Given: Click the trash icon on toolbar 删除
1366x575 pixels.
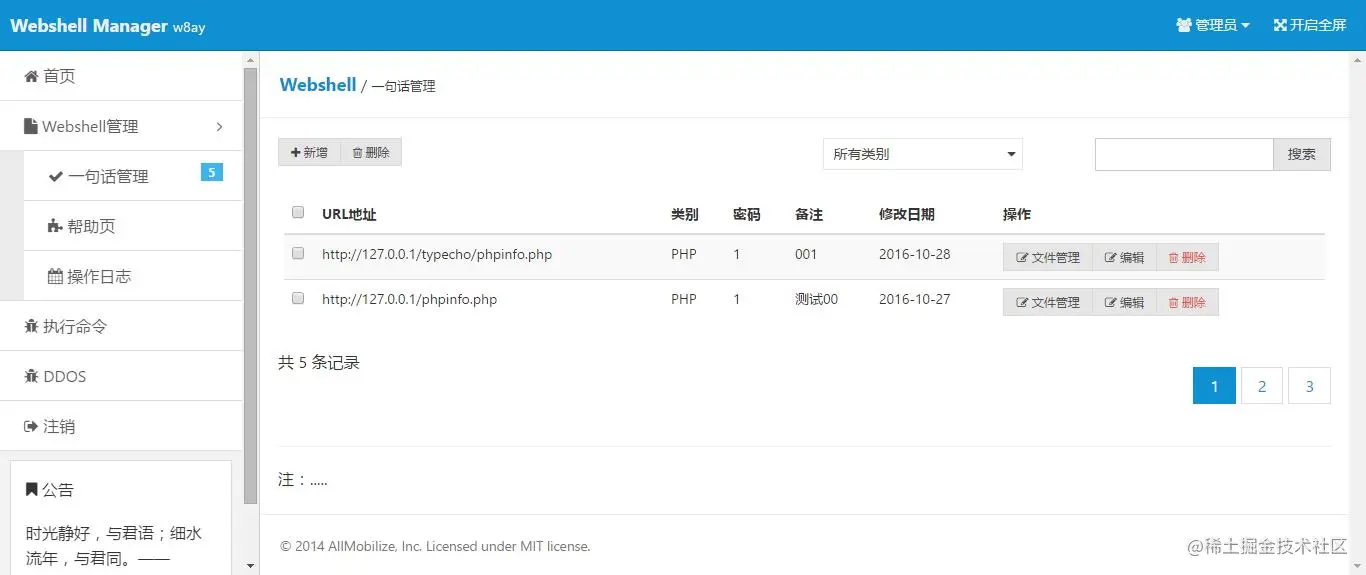Looking at the screenshot, I should [x=357, y=153].
